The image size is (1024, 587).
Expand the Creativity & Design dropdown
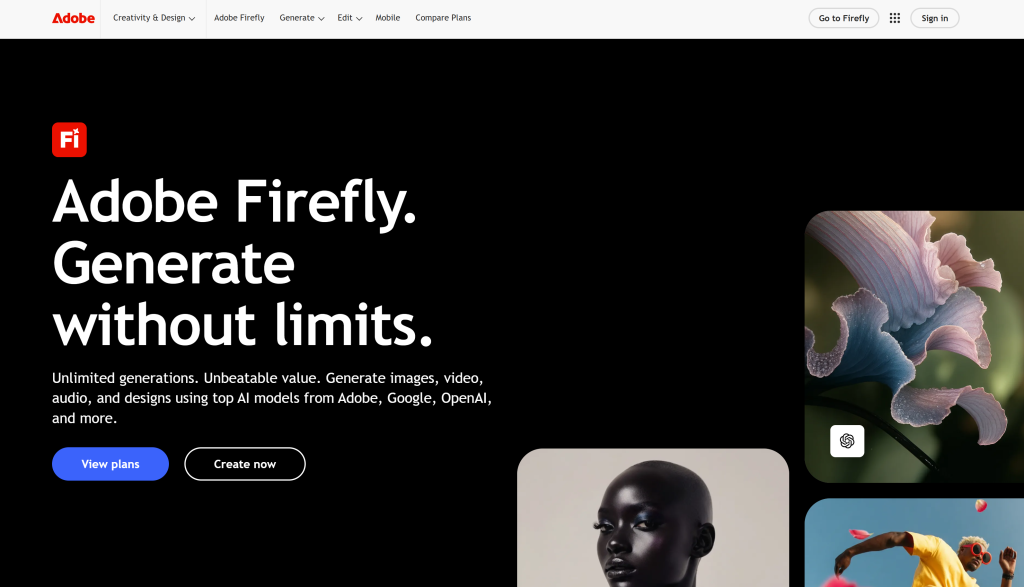pos(154,18)
